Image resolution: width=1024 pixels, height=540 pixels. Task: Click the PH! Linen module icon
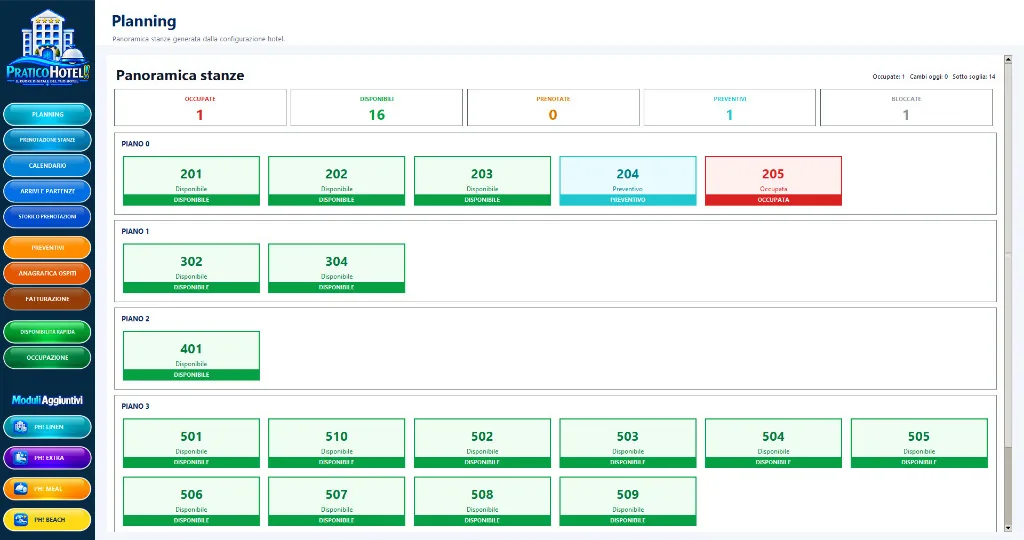20,427
